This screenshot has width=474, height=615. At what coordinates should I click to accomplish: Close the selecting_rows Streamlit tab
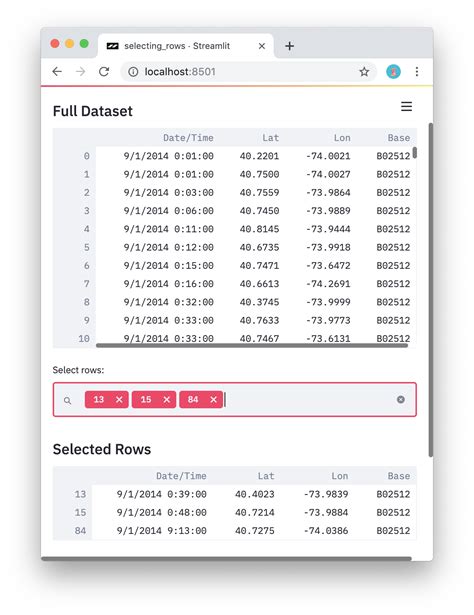(262, 46)
